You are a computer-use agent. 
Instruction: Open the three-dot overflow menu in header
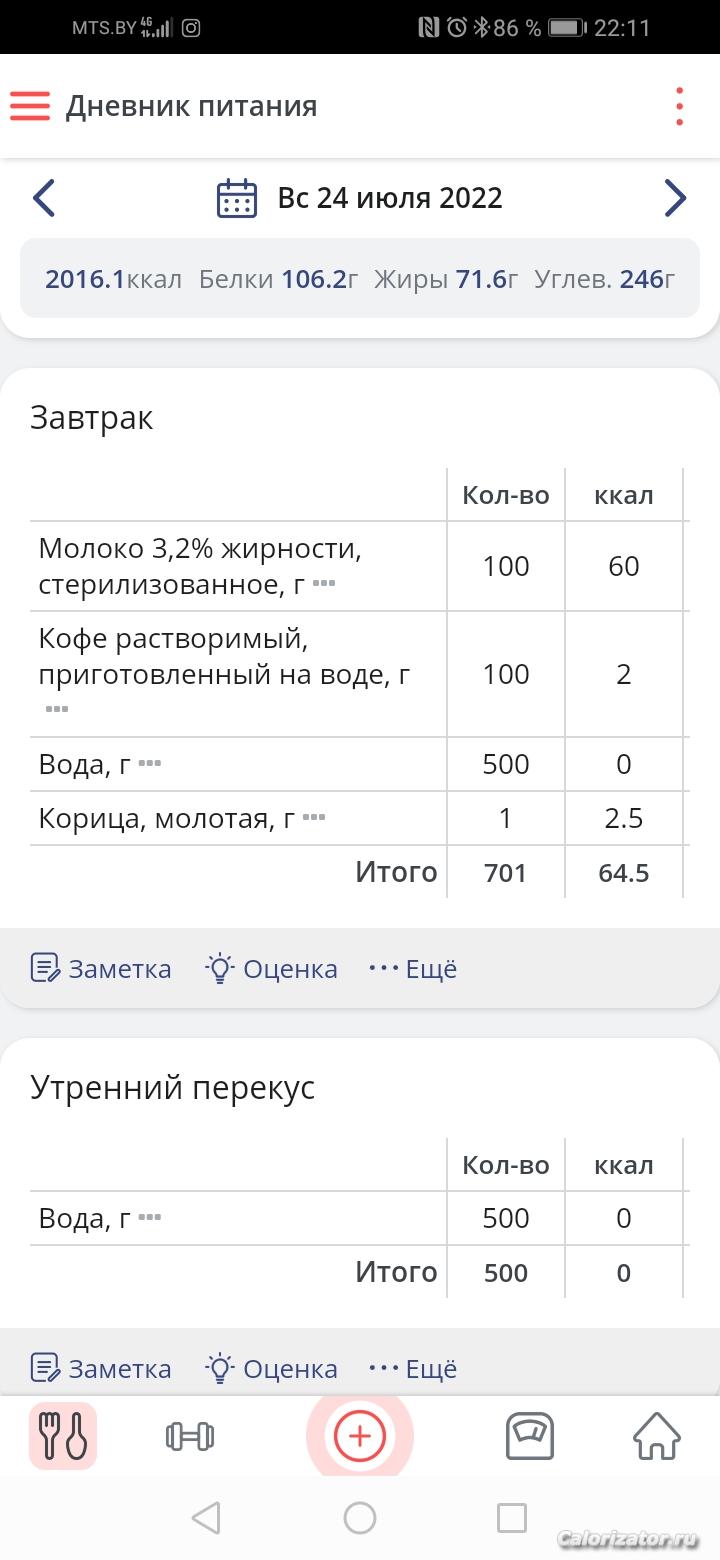[x=679, y=106]
